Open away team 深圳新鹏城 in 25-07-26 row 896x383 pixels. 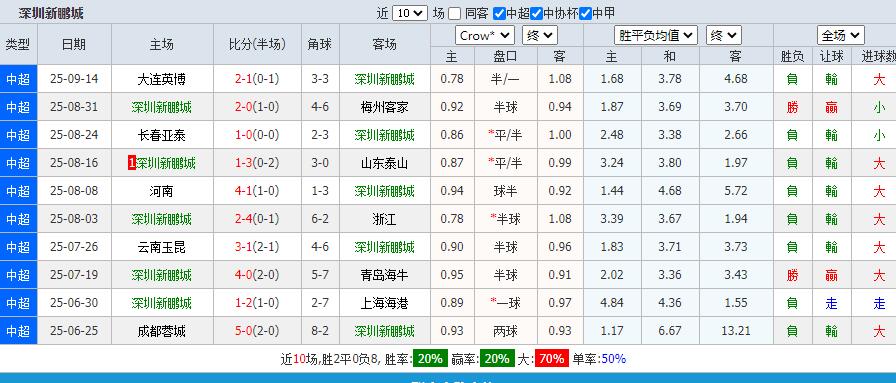pos(385,247)
